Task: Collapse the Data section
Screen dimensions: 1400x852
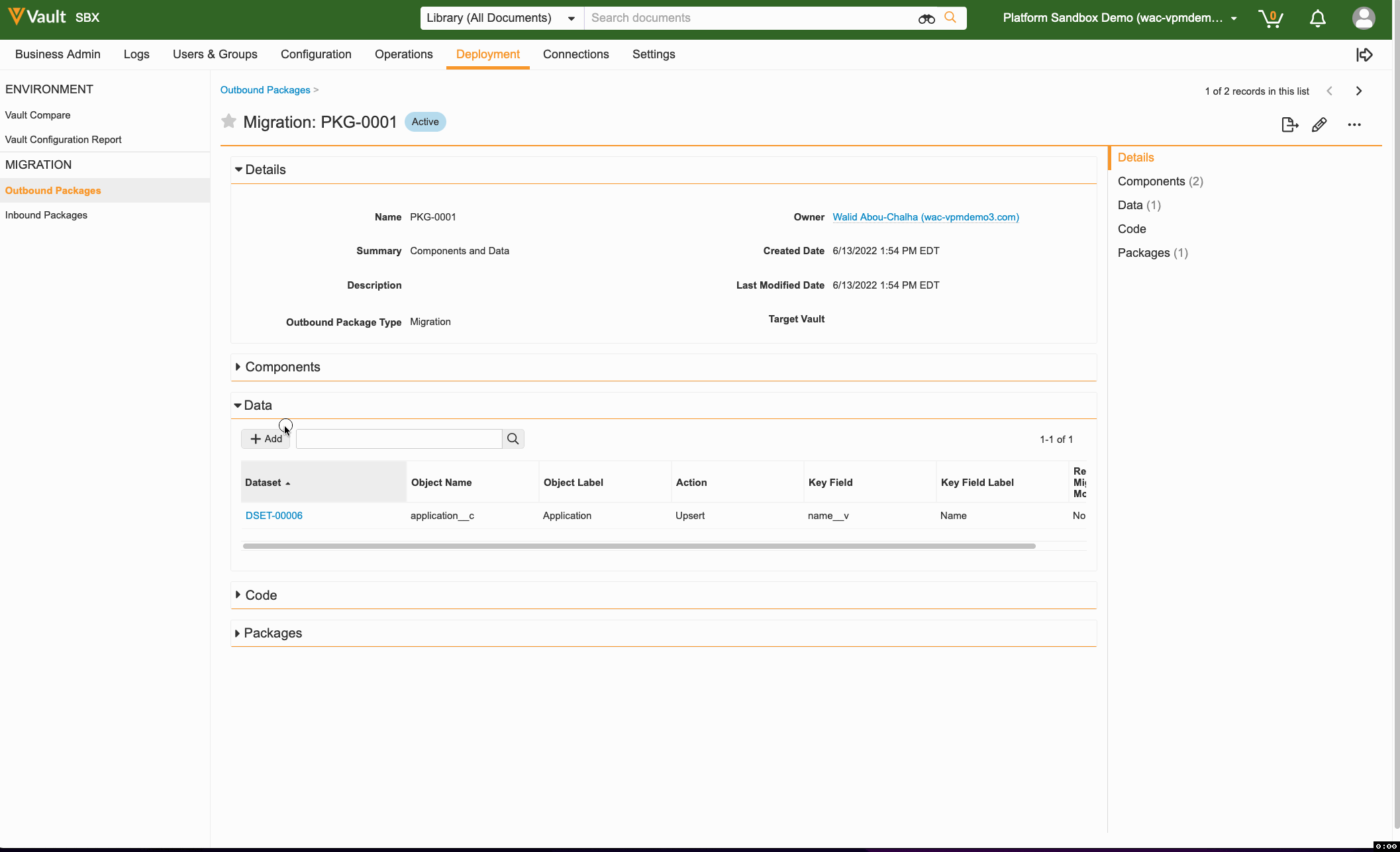Action: (x=258, y=405)
